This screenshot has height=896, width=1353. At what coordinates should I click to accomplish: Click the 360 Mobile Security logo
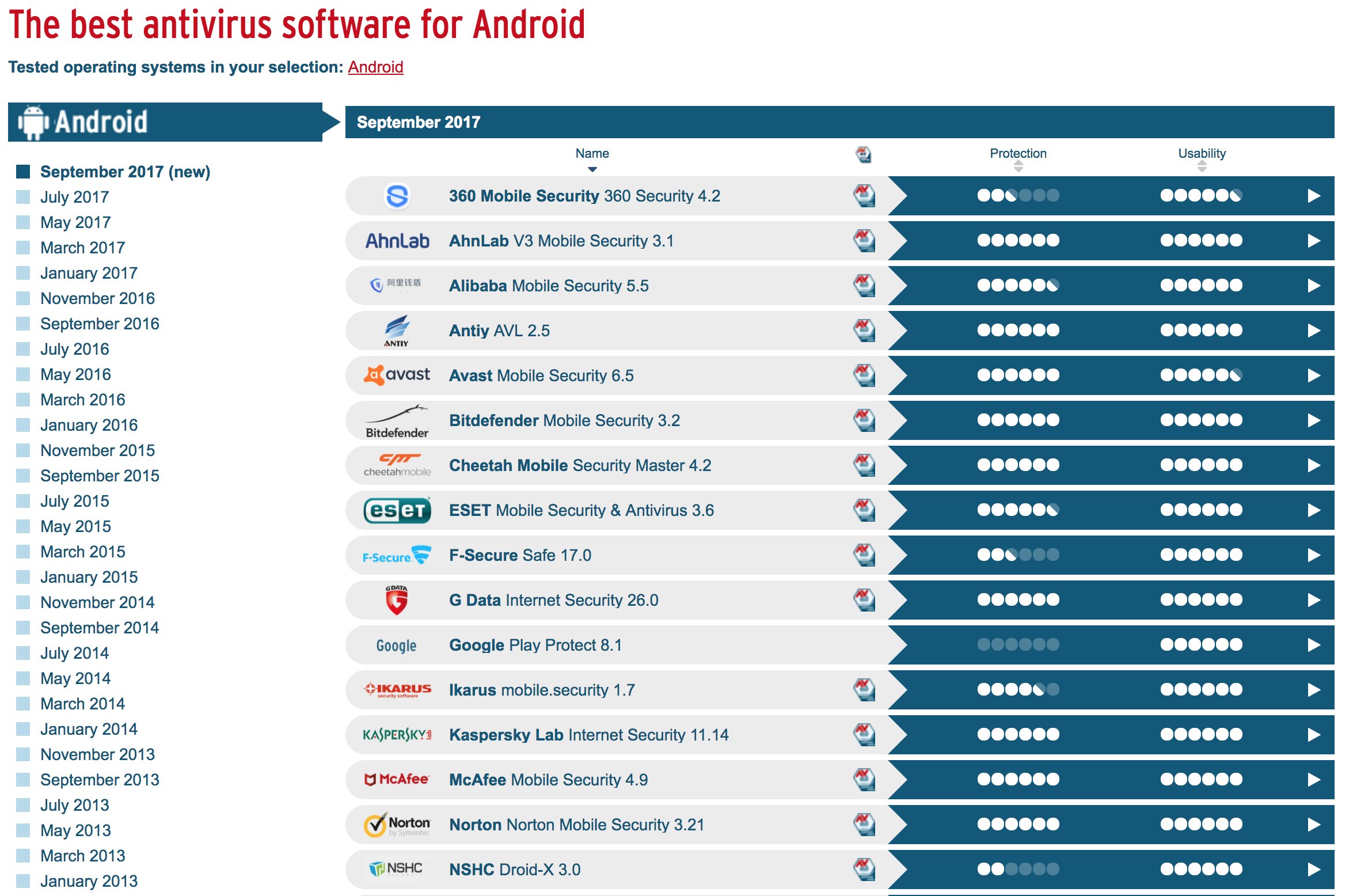pyautogui.click(x=397, y=196)
